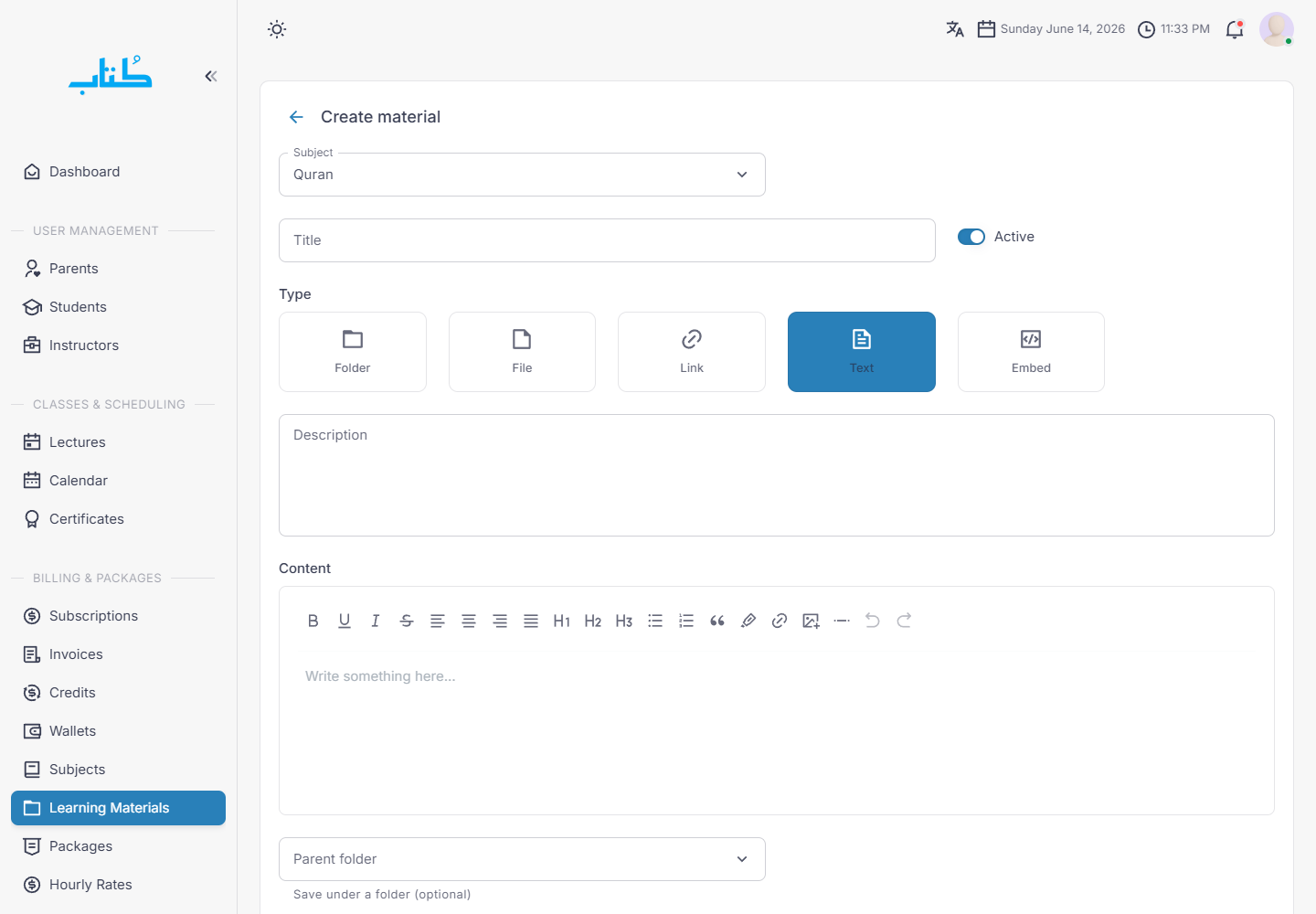Go to Subjects in sidebar
This screenshot has height=914, width=1316.
click(118, 770)
